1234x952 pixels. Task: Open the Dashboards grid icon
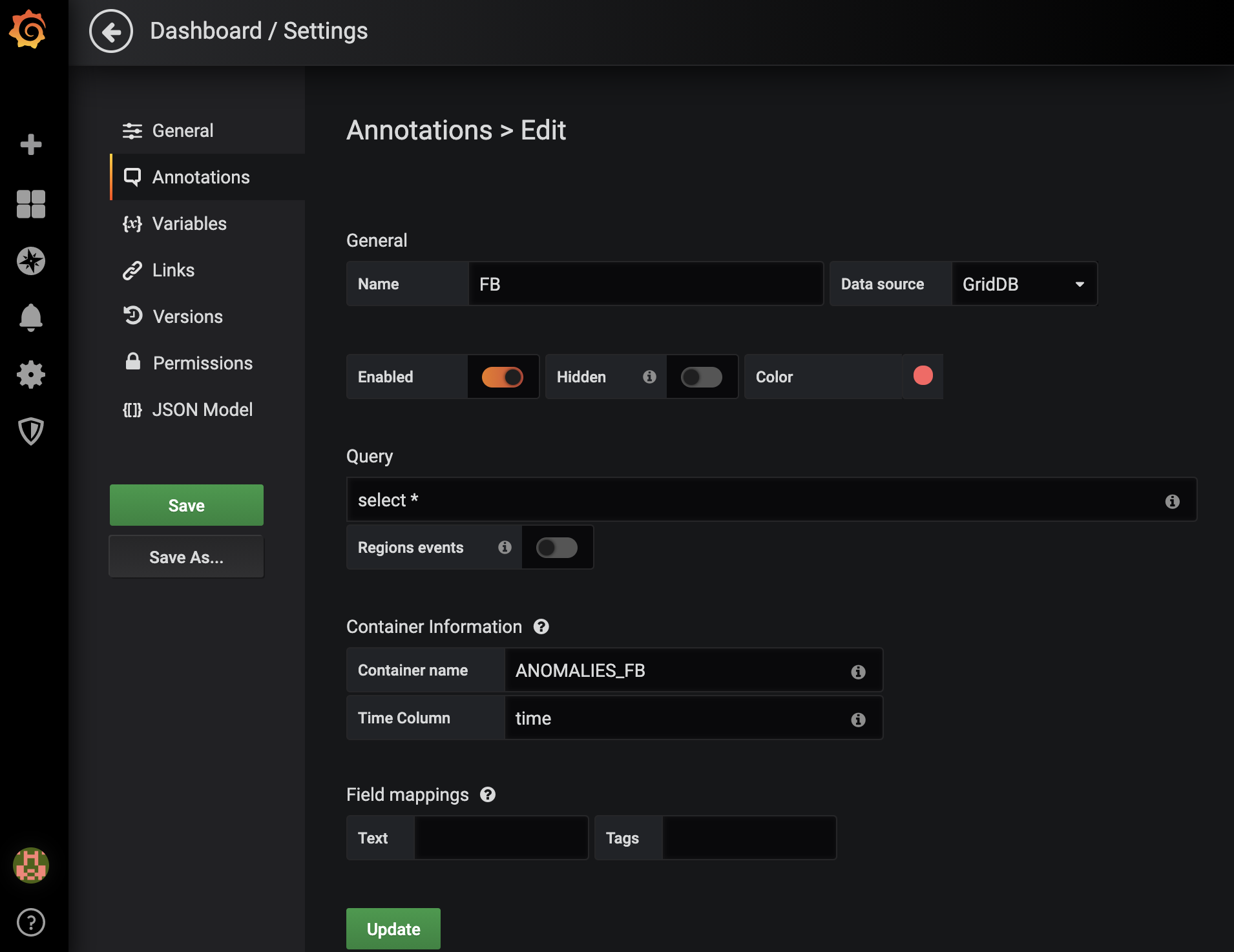(30, 203)
